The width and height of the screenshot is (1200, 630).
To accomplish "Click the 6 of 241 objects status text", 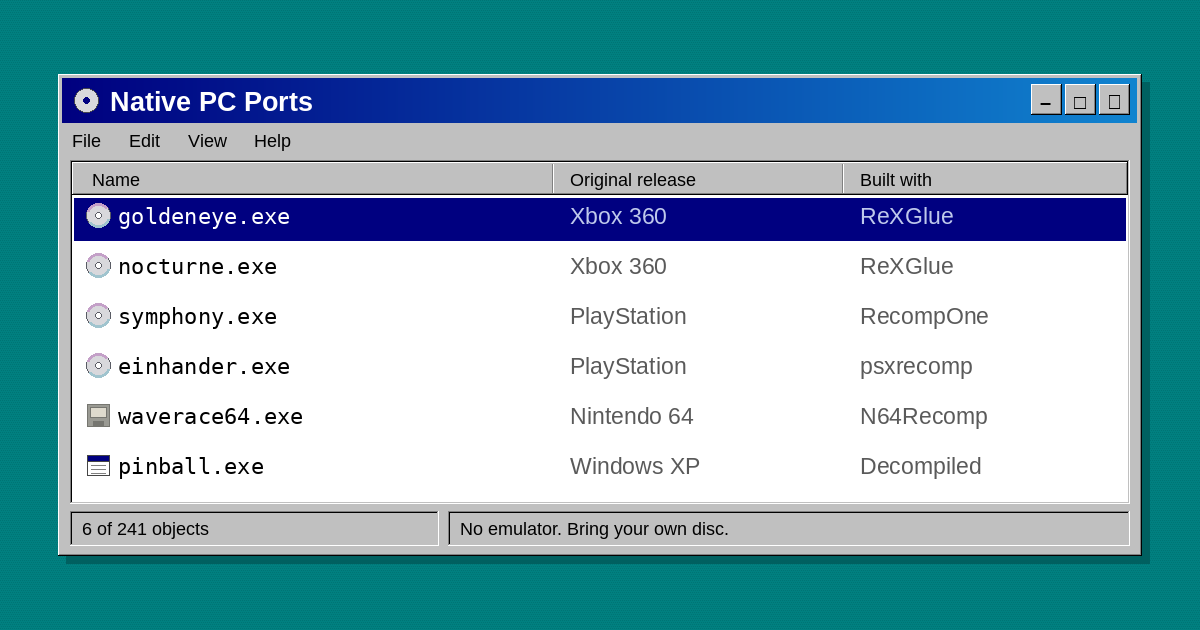I will [146, 529].
